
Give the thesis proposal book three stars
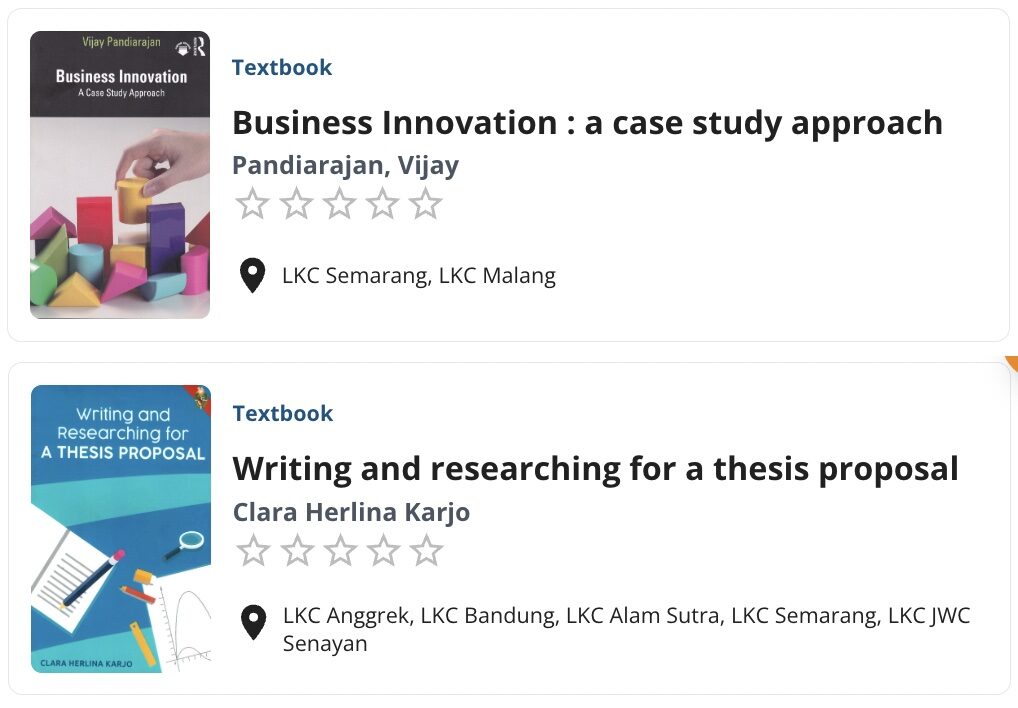coord(340,550)
